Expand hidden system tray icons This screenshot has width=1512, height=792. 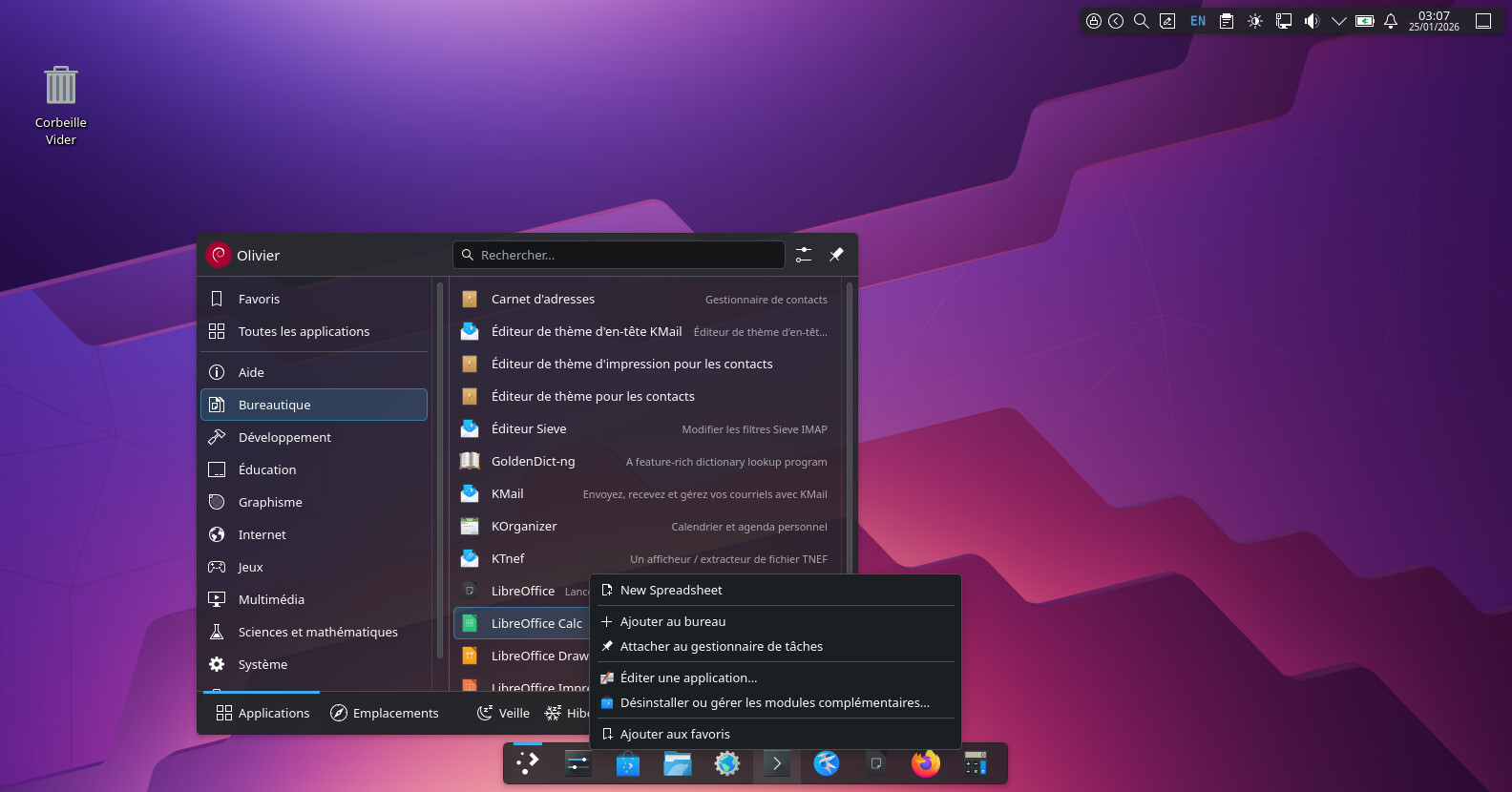coord(1338,21)
